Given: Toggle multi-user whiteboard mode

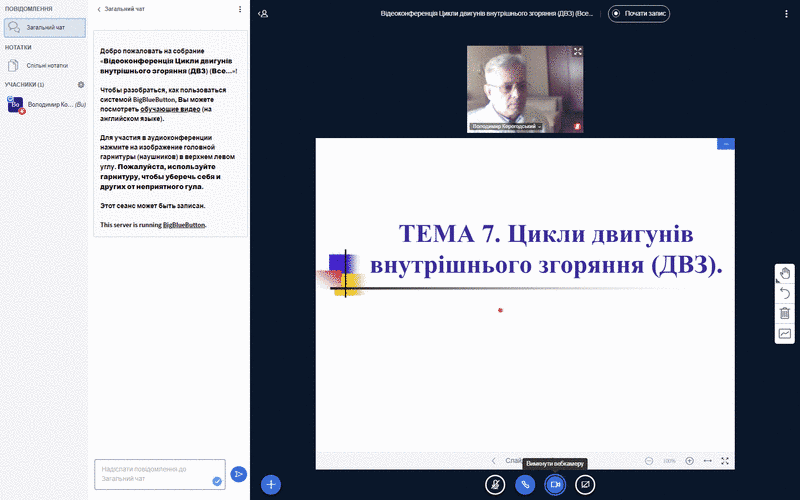Looking at the screenshot, I should pyautogui.click(x=785, y=333).
